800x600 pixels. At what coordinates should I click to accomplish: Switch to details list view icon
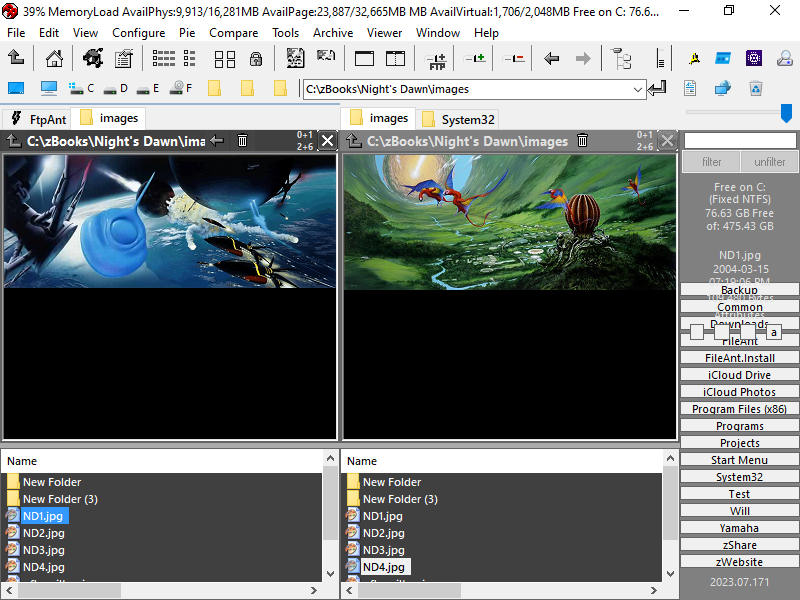pyautogui.click(x=164, y=58)
